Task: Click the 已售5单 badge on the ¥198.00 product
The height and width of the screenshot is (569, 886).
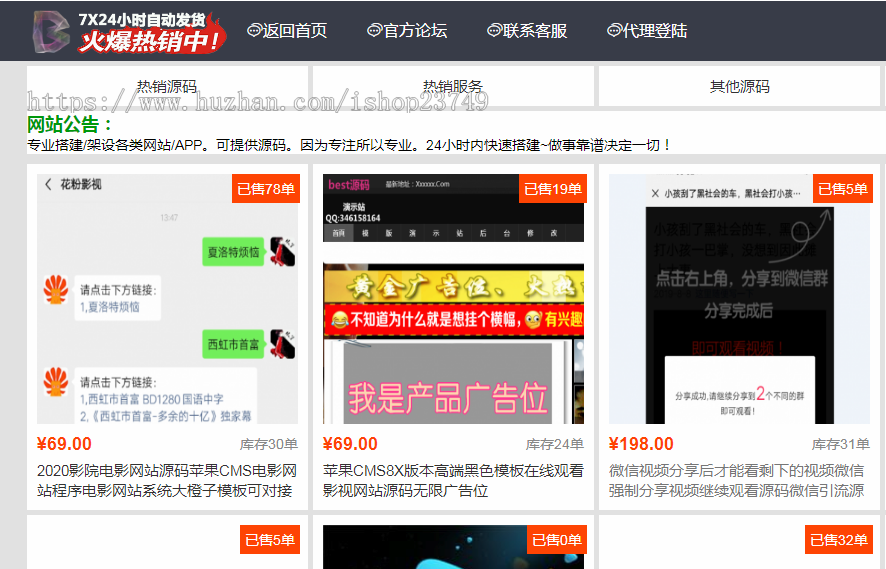Action: click(842, 189)
